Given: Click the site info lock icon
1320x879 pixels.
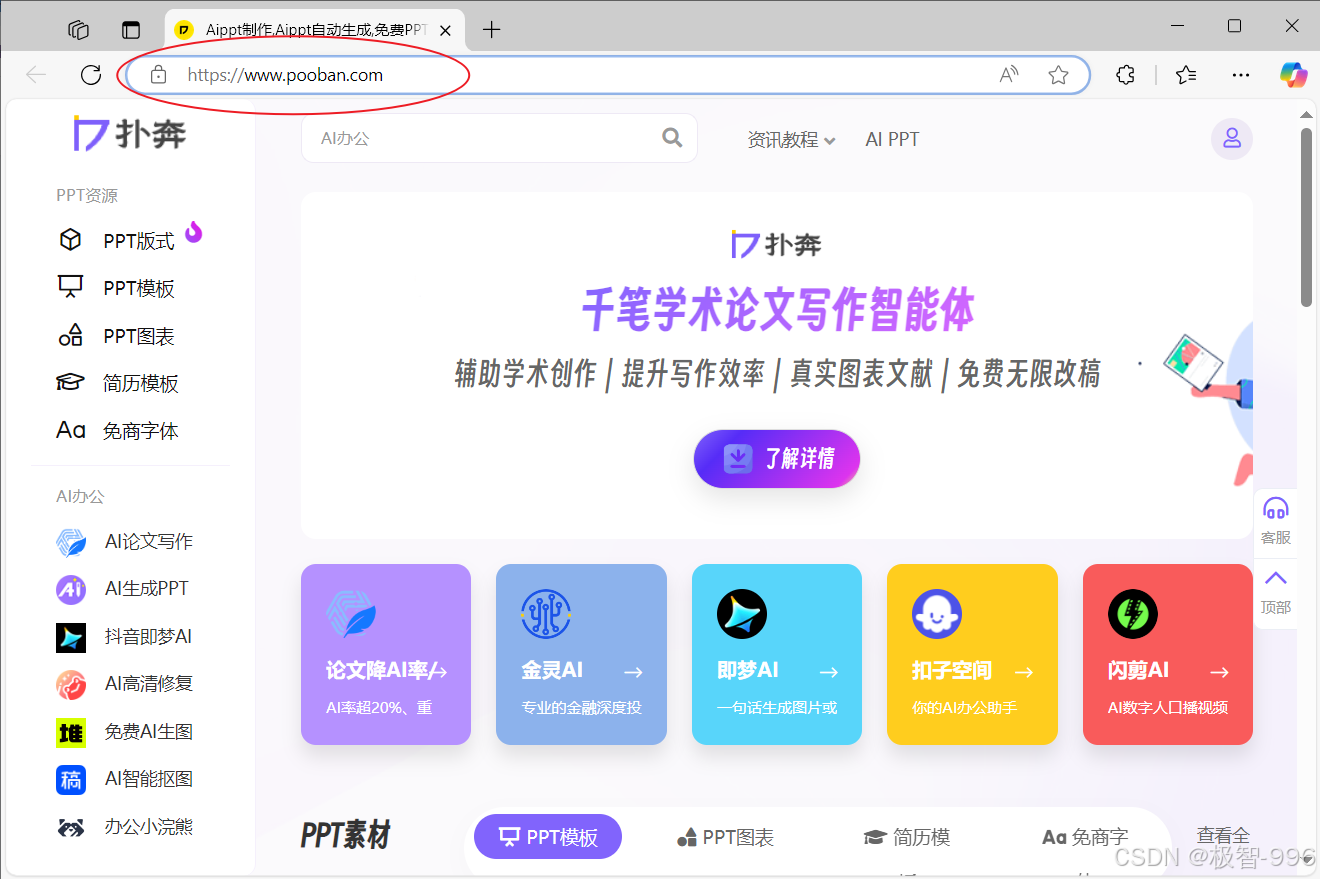Looking at the screenshot, I should pyautogui.click(x=157, y=75).
